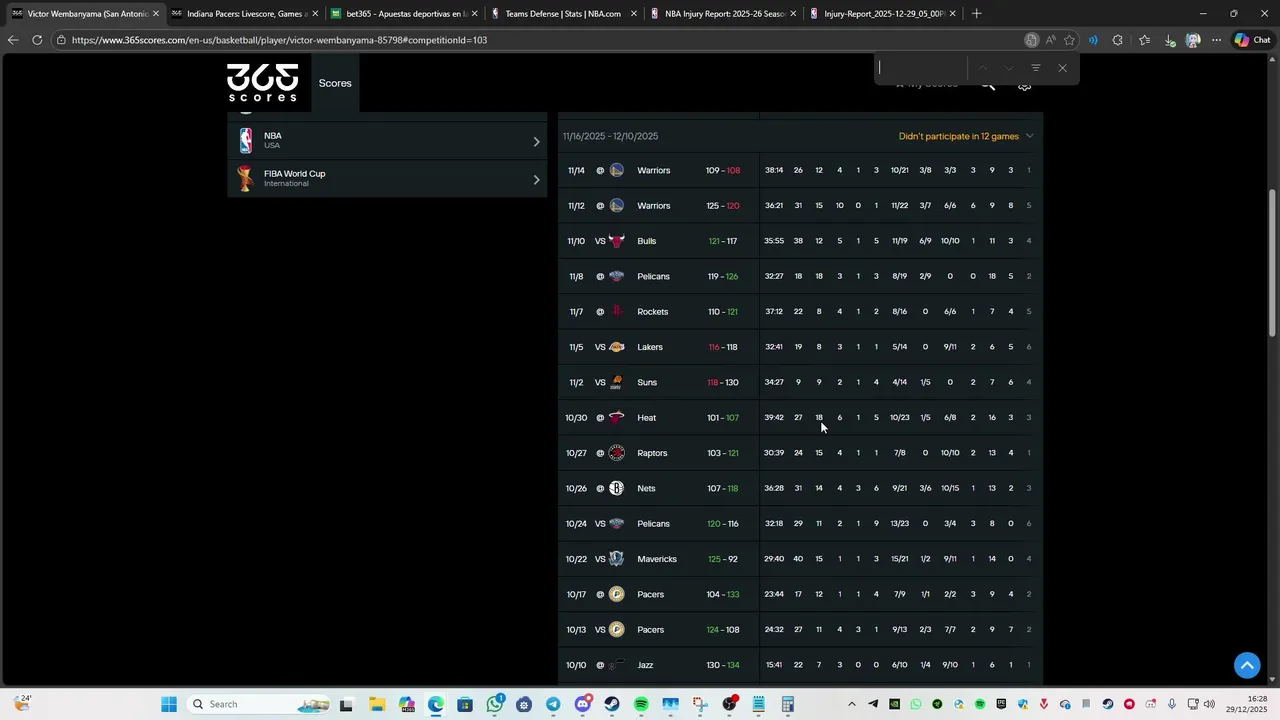The image size is (1280, 720).
Task: Click the Mavericks team logo
Action: click(617, 559)
